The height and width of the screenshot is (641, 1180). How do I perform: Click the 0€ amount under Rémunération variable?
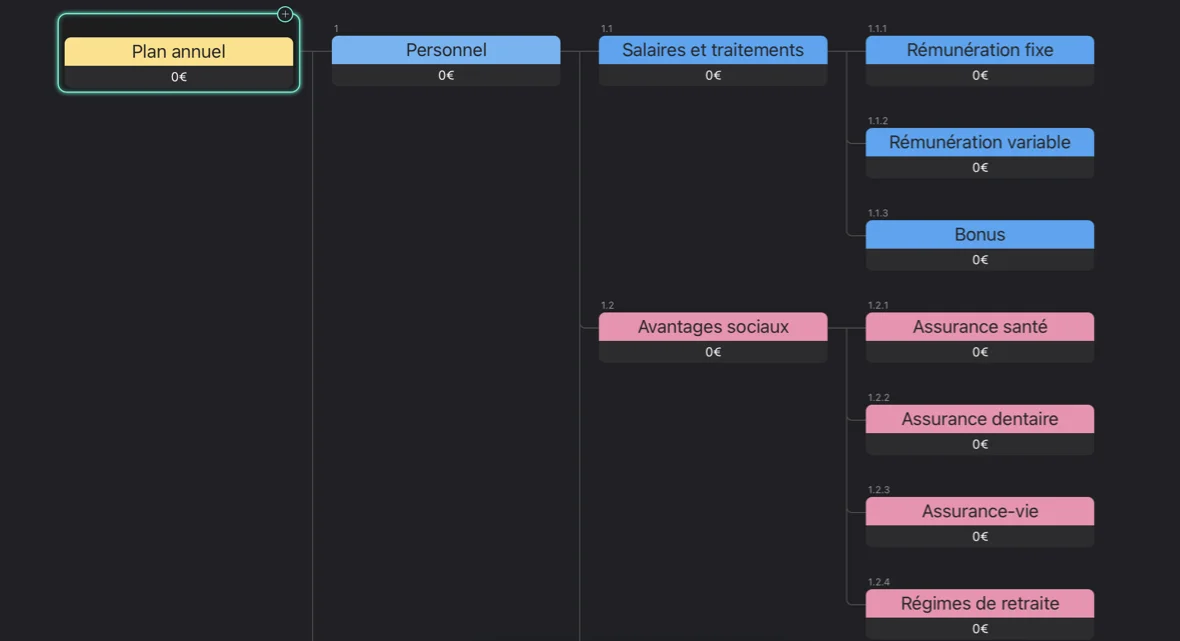[980, 168]
